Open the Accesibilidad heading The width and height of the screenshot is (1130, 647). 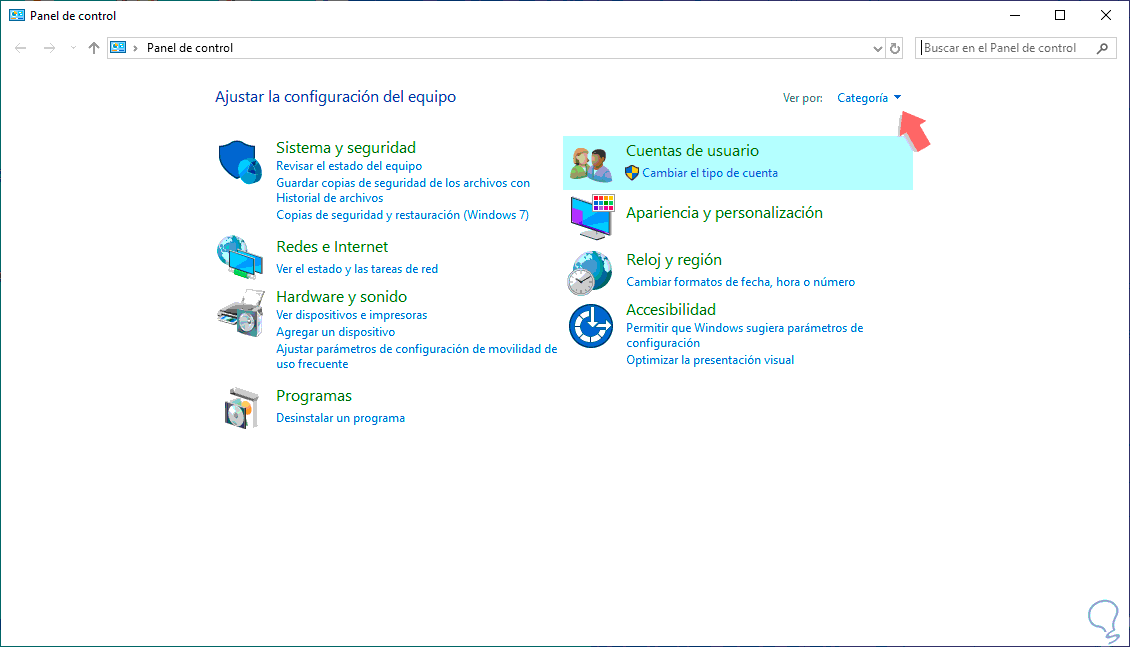(x=671, y=310)
